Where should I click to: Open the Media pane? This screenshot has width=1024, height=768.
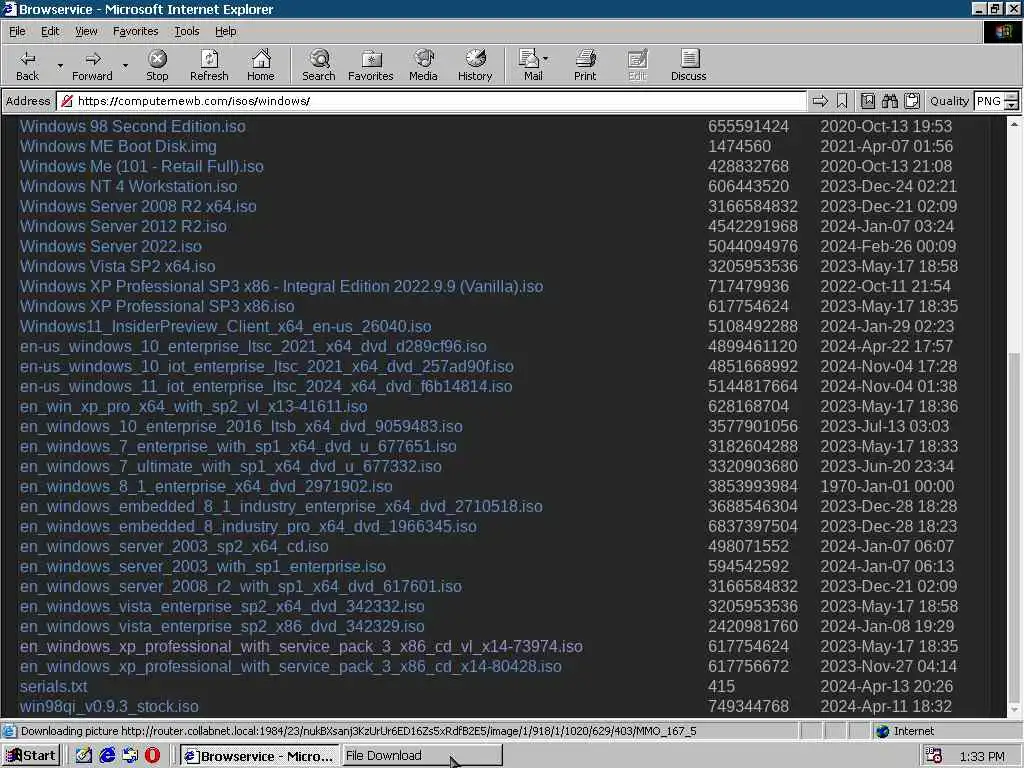coord(423,65)
